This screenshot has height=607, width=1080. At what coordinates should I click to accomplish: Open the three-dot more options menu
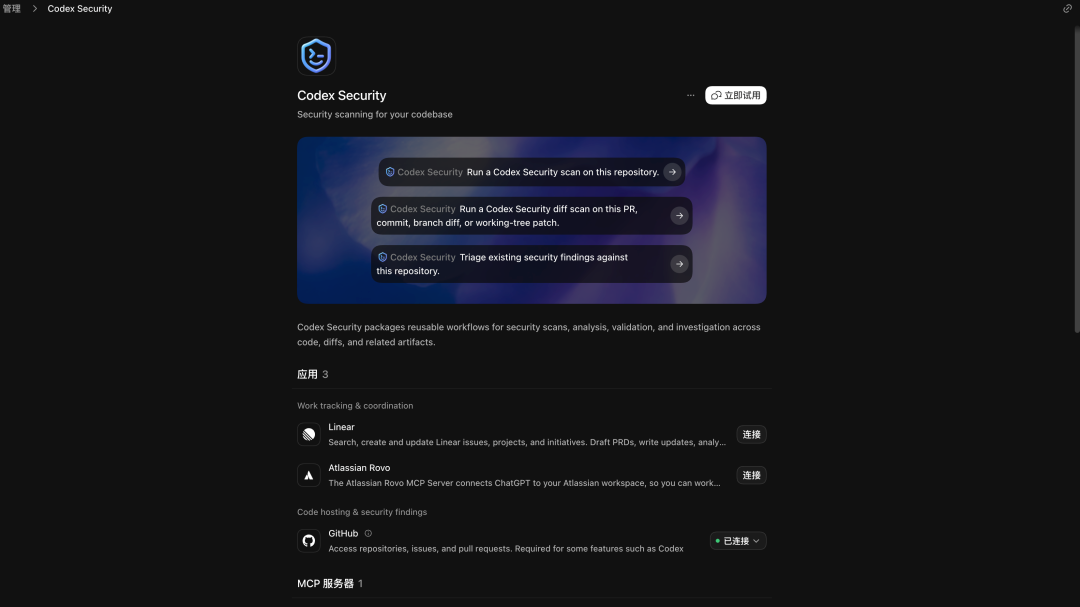[x=690, y=95]
